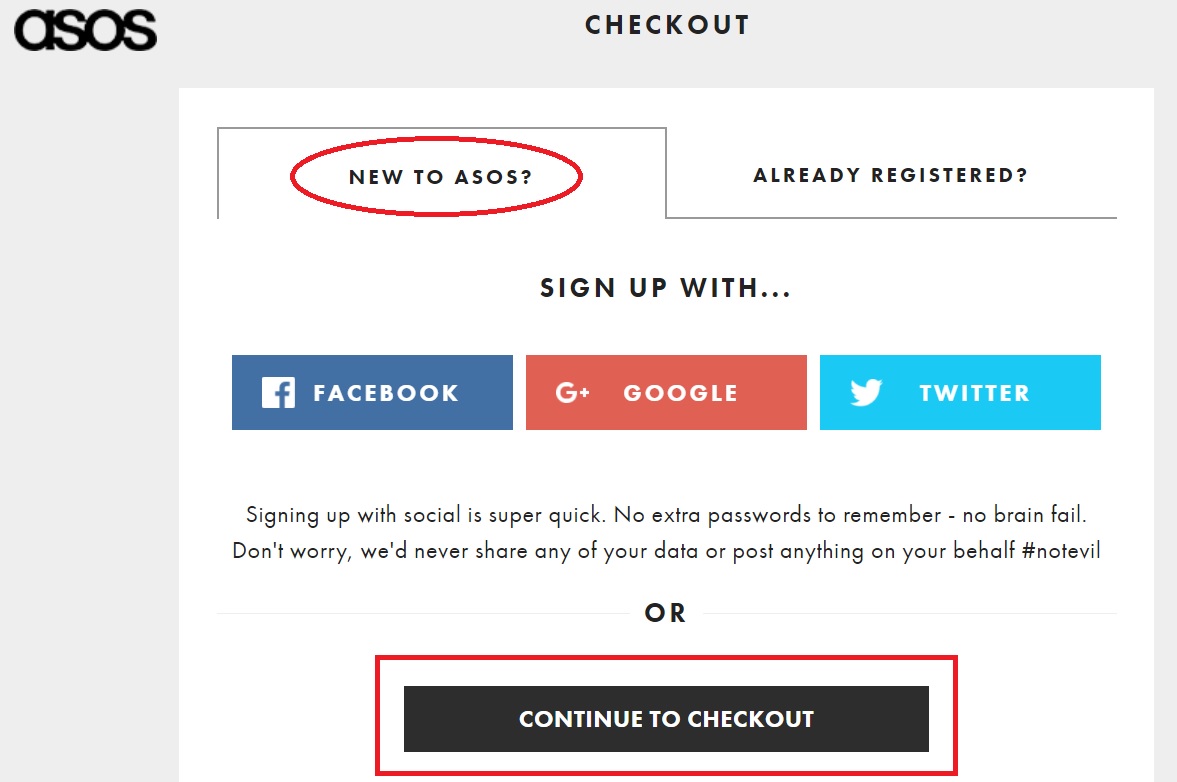This screenshot has width=1177, height=782.
Task: Click the "Don't worry" privacy sentence
Action: (x=600, y=551)
